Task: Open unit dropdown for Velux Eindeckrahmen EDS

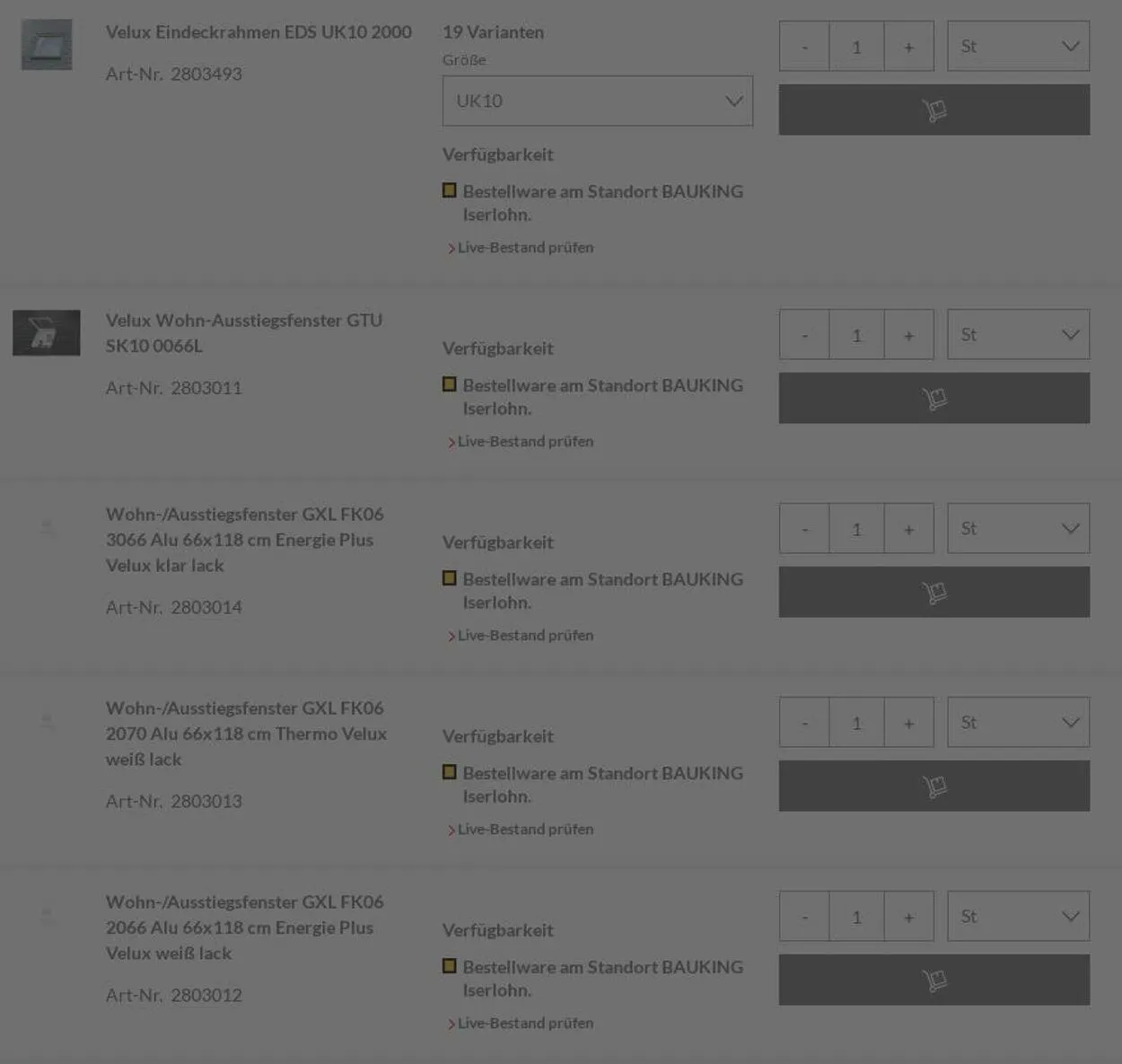Action: [1018, 46]
